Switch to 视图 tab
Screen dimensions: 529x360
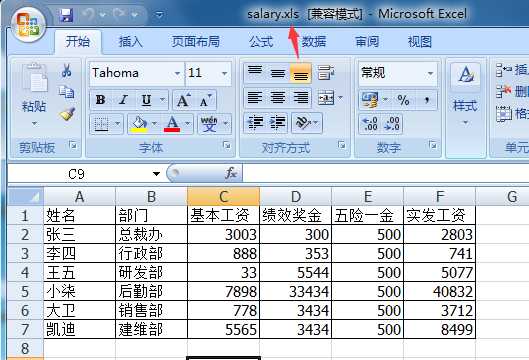tap(420, 42)
